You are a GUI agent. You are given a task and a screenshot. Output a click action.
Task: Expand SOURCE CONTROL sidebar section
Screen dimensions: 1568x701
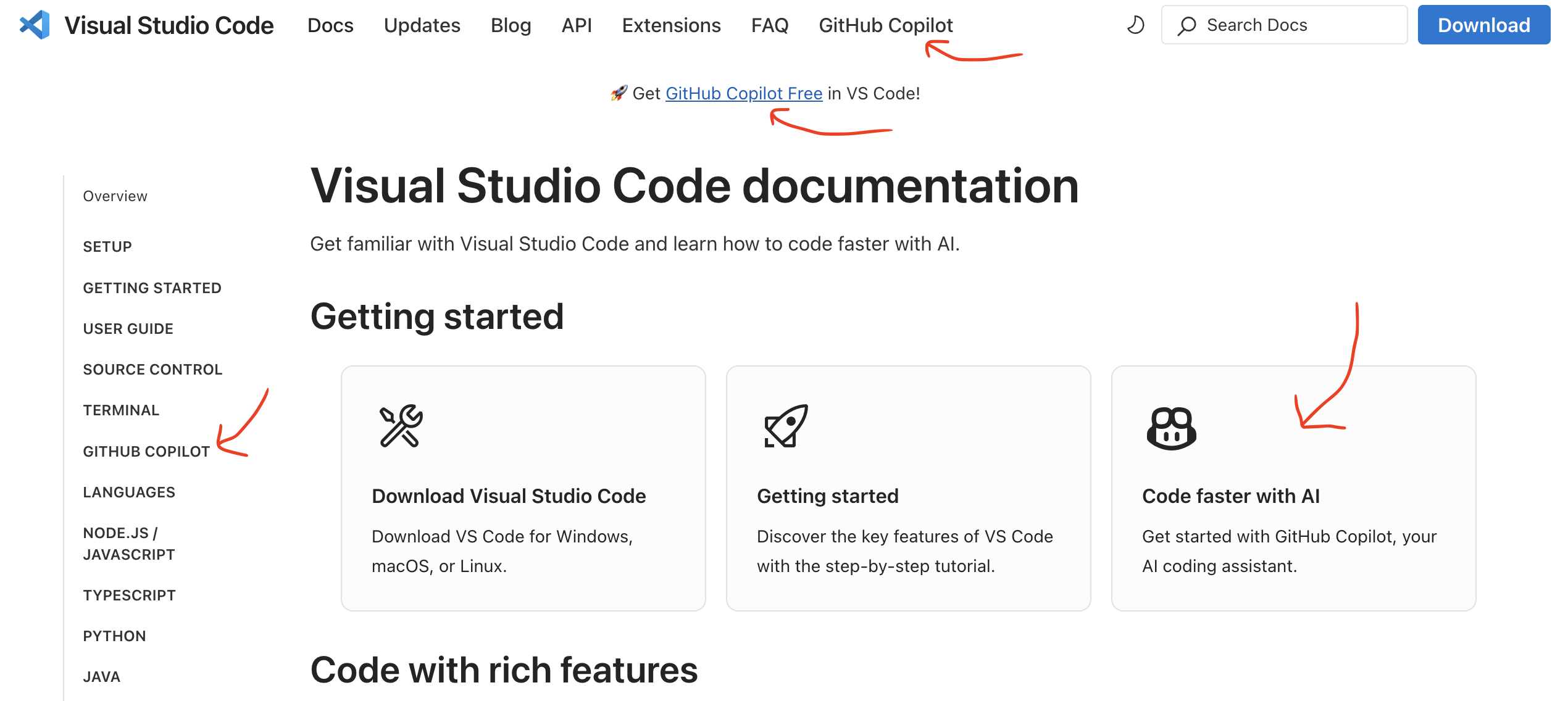(x=152, y=370)
